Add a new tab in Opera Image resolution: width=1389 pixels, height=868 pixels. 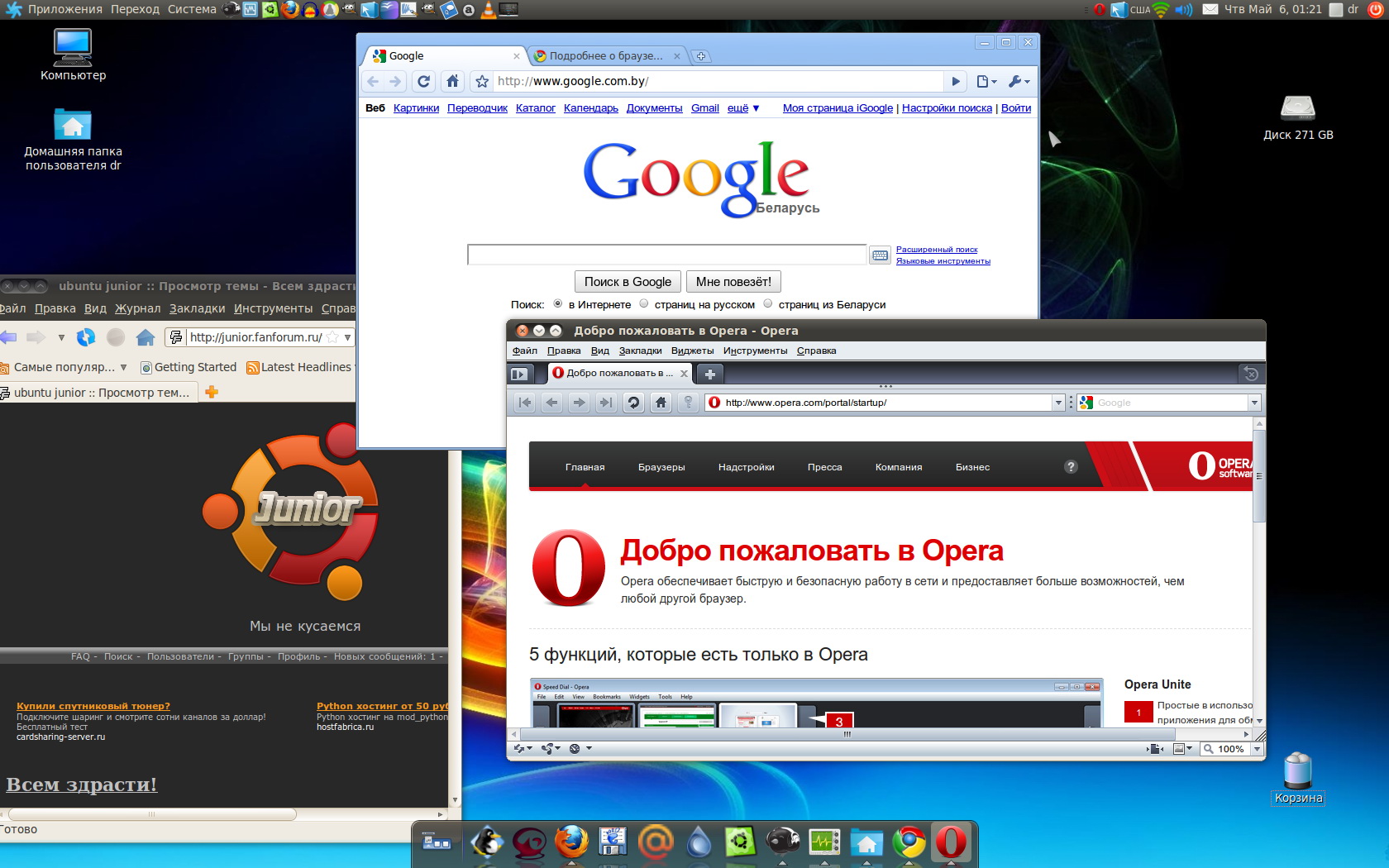coord(709,374)
